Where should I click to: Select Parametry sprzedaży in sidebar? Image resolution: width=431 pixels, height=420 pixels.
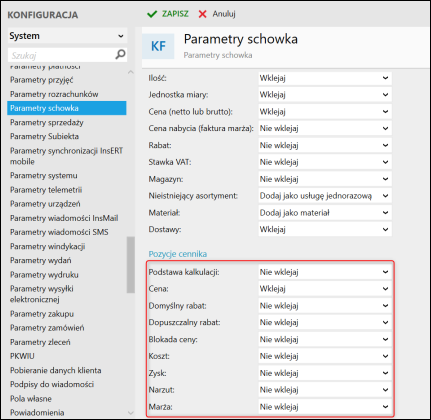coord(47,122)
